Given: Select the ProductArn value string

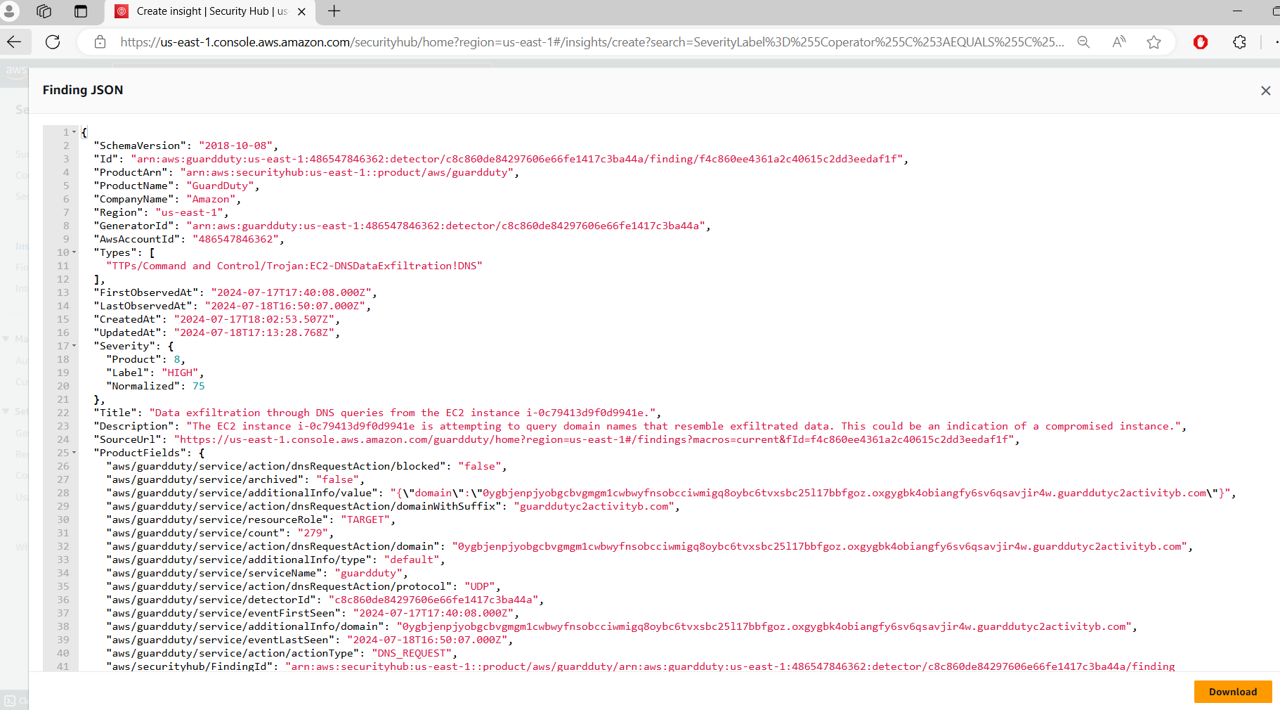Looking at the screenshot, I should click(347, 172).
